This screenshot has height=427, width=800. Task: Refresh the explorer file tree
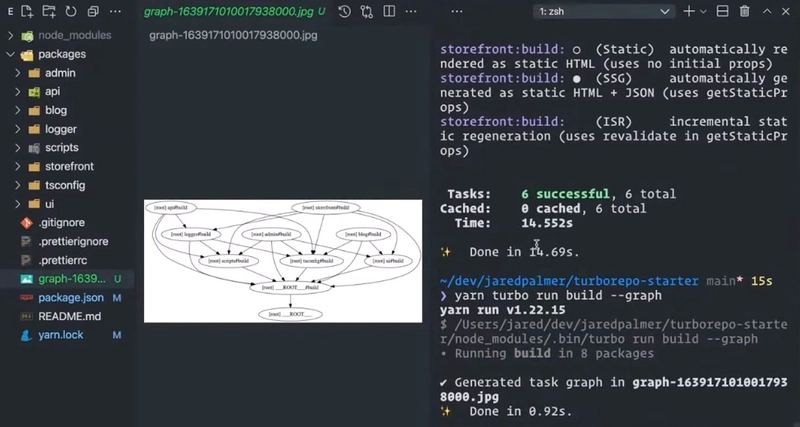tap(71, 11)
